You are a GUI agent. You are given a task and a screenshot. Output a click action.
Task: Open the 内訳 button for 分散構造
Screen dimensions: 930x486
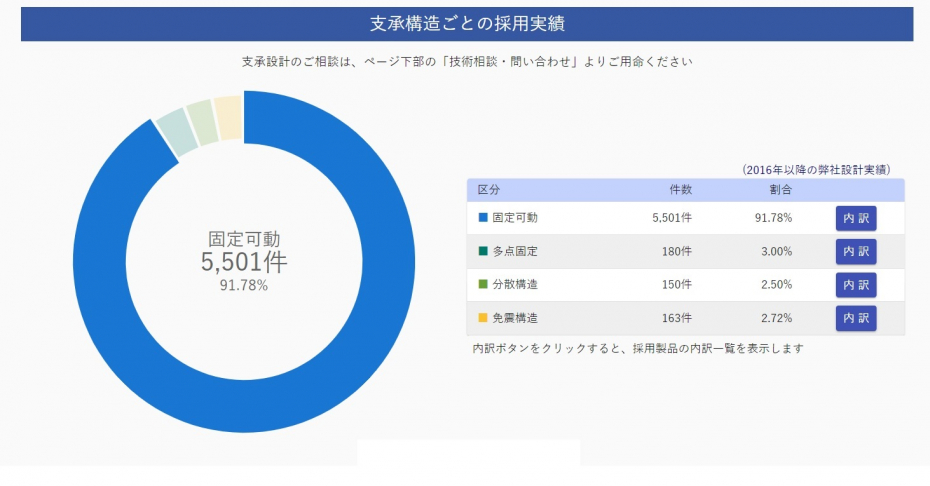click(856, 285)
